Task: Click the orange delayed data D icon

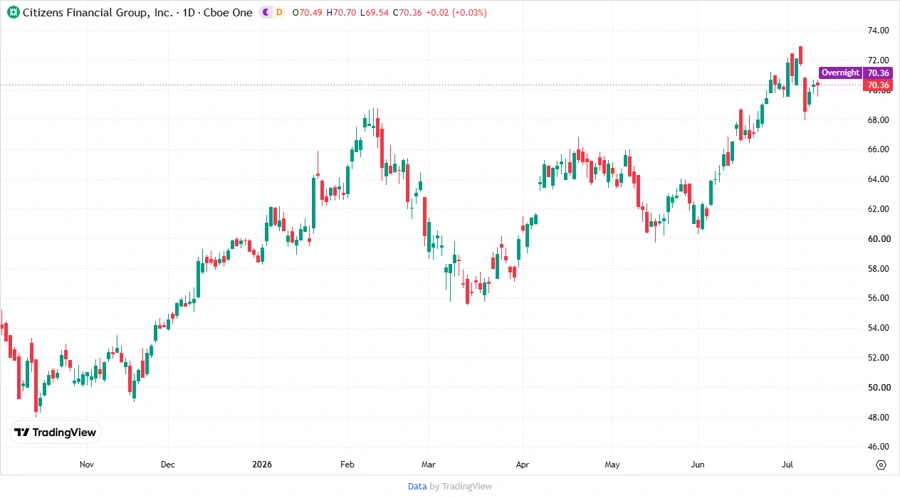Action: [280, 12]
